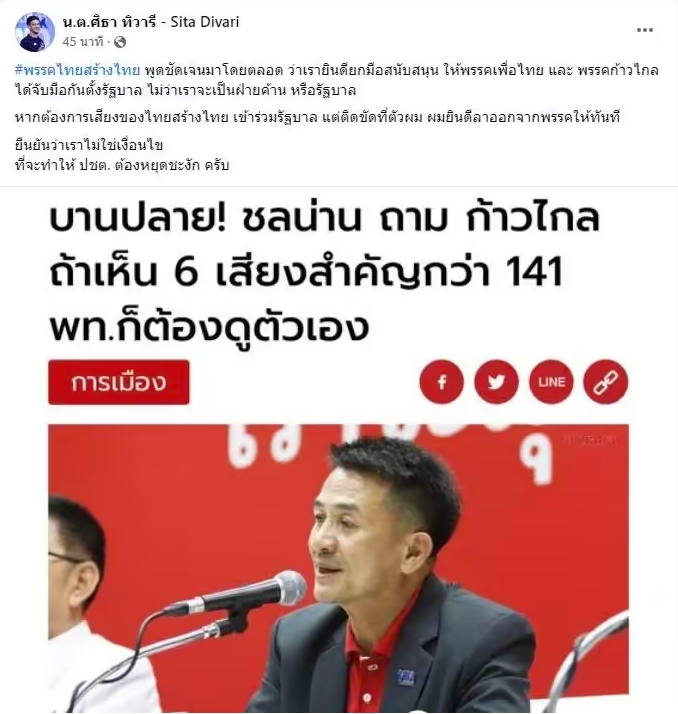Viewport: 678px width, 714px height.
Task: Share article using the LINE icon
Action: tap(551, 382)
